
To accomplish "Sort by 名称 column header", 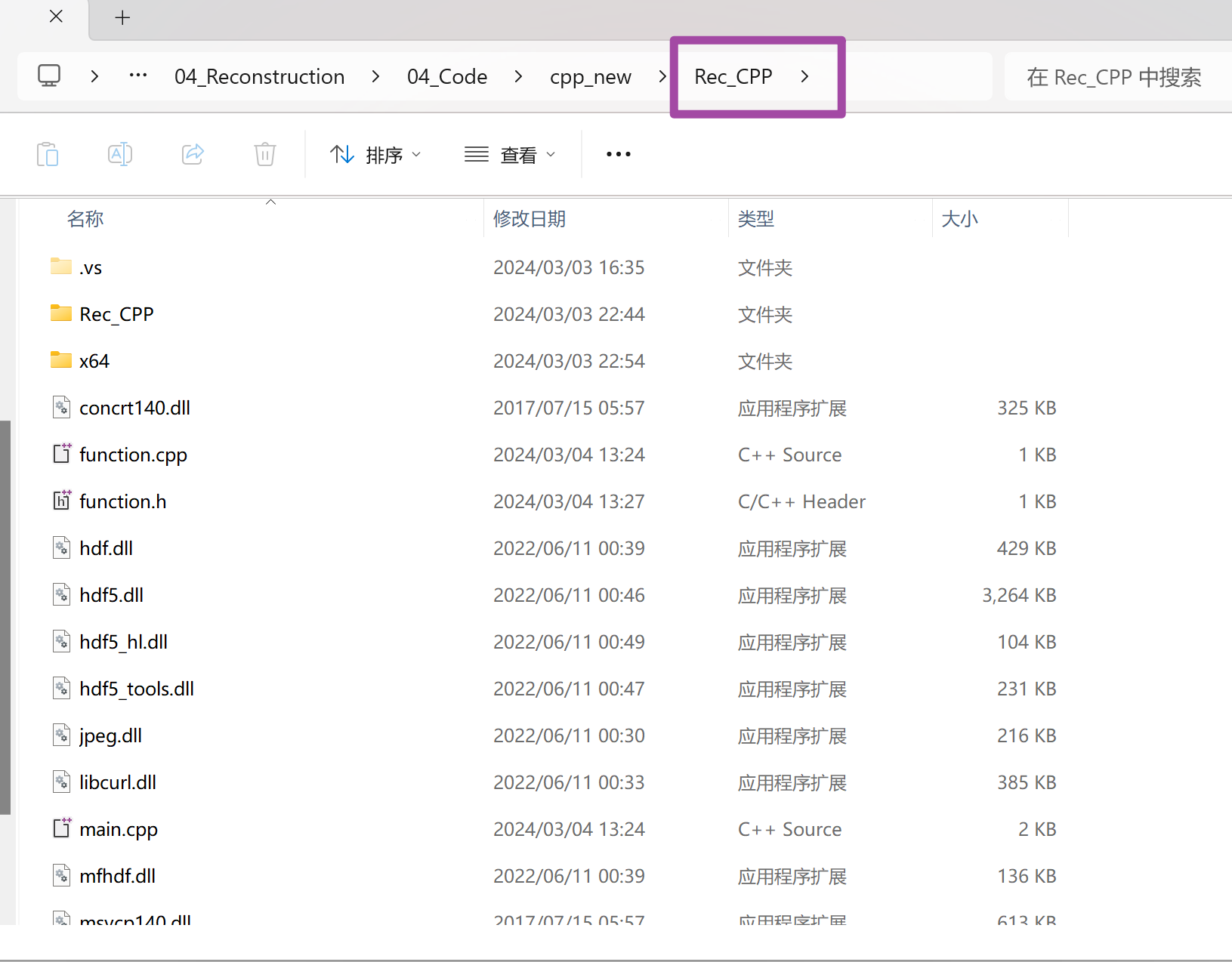I will click(85, 219).
